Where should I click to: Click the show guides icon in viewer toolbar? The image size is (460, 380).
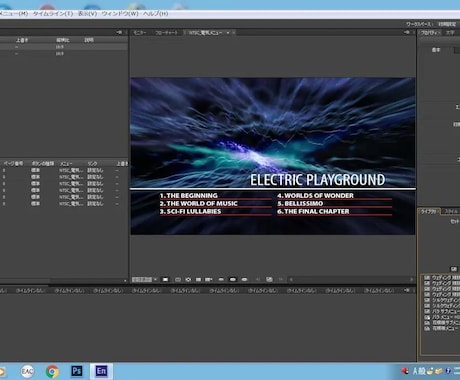[x=198, y=279]
